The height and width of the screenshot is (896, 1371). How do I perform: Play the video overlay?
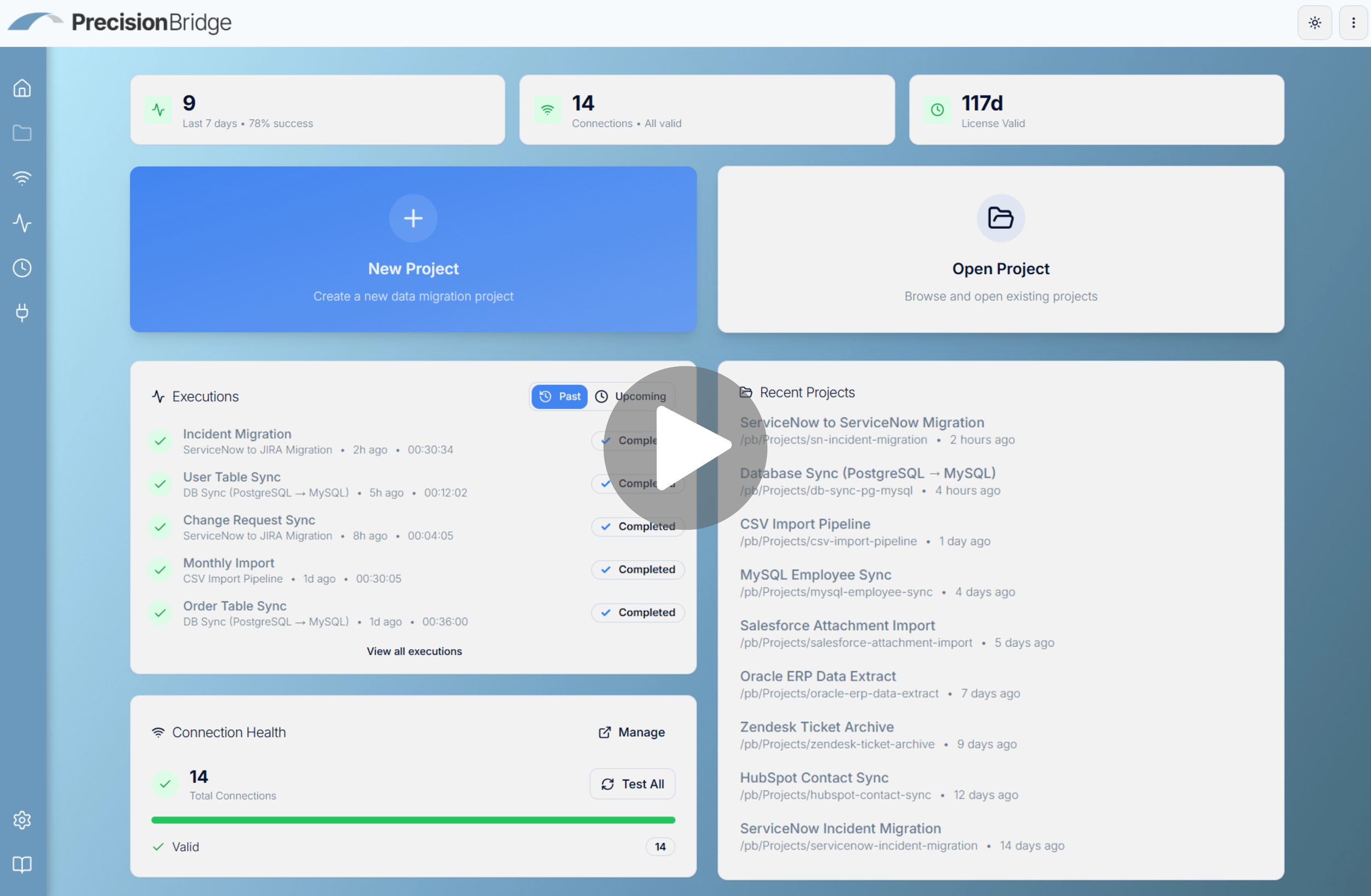[x=685, y=448]
